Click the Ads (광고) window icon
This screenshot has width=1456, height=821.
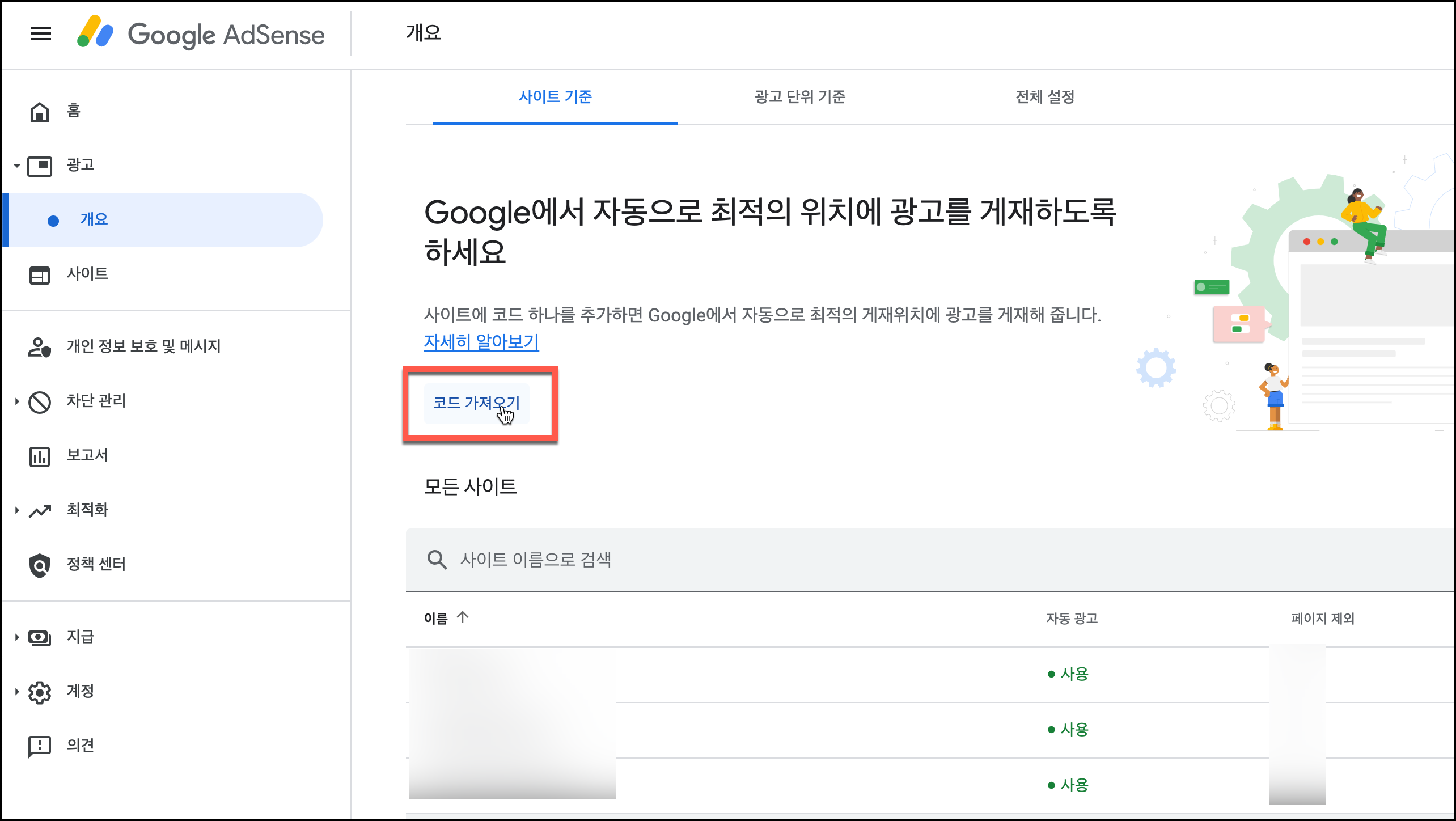coord(40,166)
